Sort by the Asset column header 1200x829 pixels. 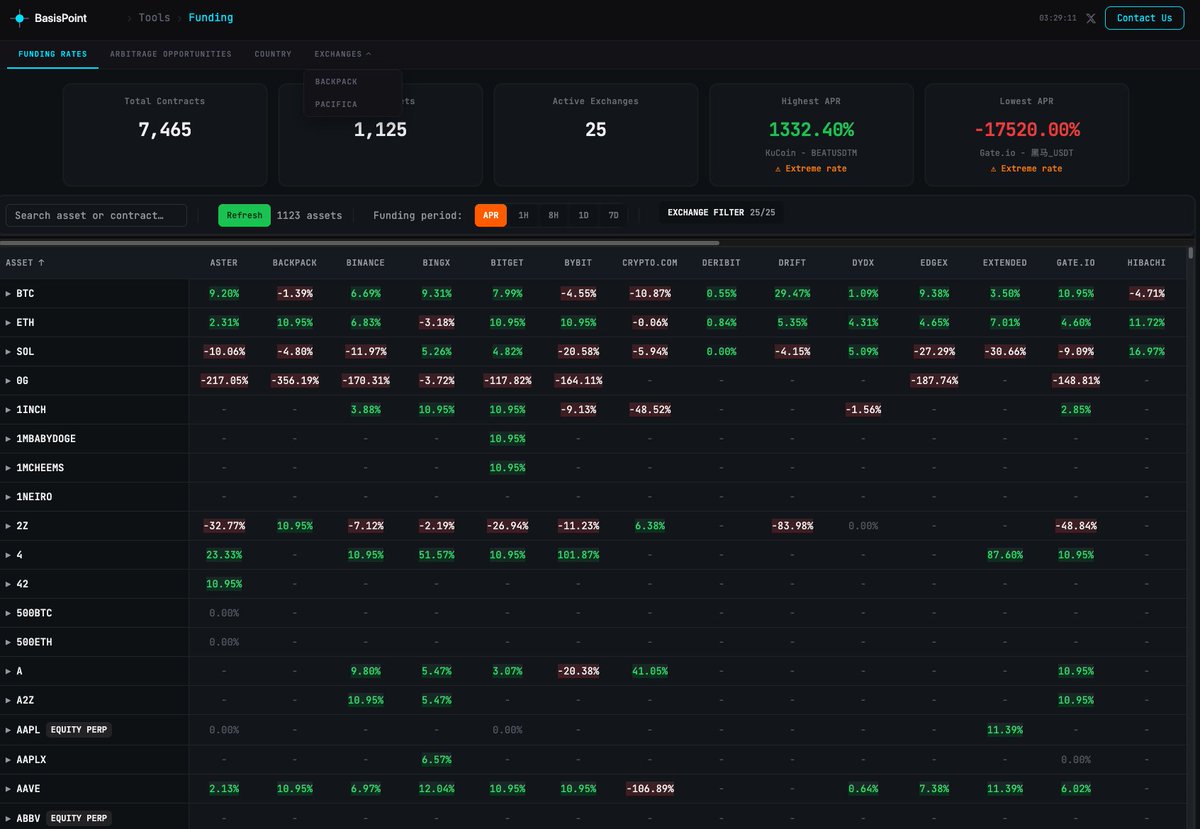[x=25, y=263]
